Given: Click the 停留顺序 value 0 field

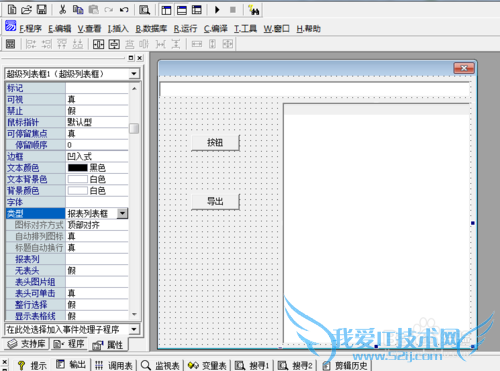Looking at the screenshot, I should [x=97, y=145].
